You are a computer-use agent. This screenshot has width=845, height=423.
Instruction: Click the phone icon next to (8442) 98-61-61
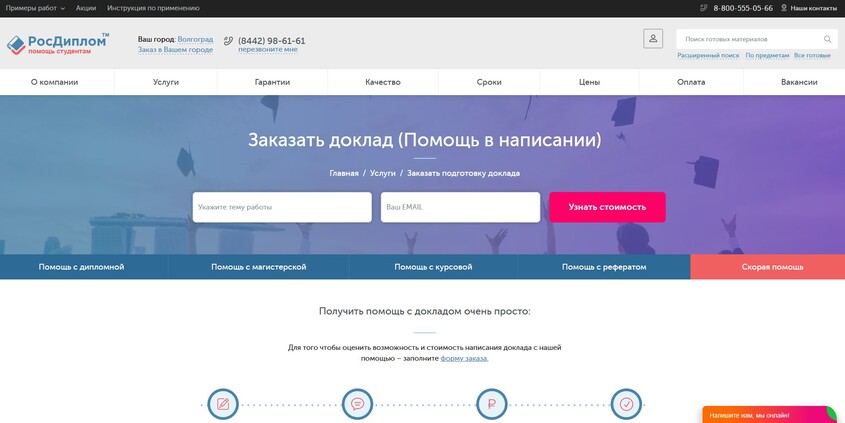point(228,41)
